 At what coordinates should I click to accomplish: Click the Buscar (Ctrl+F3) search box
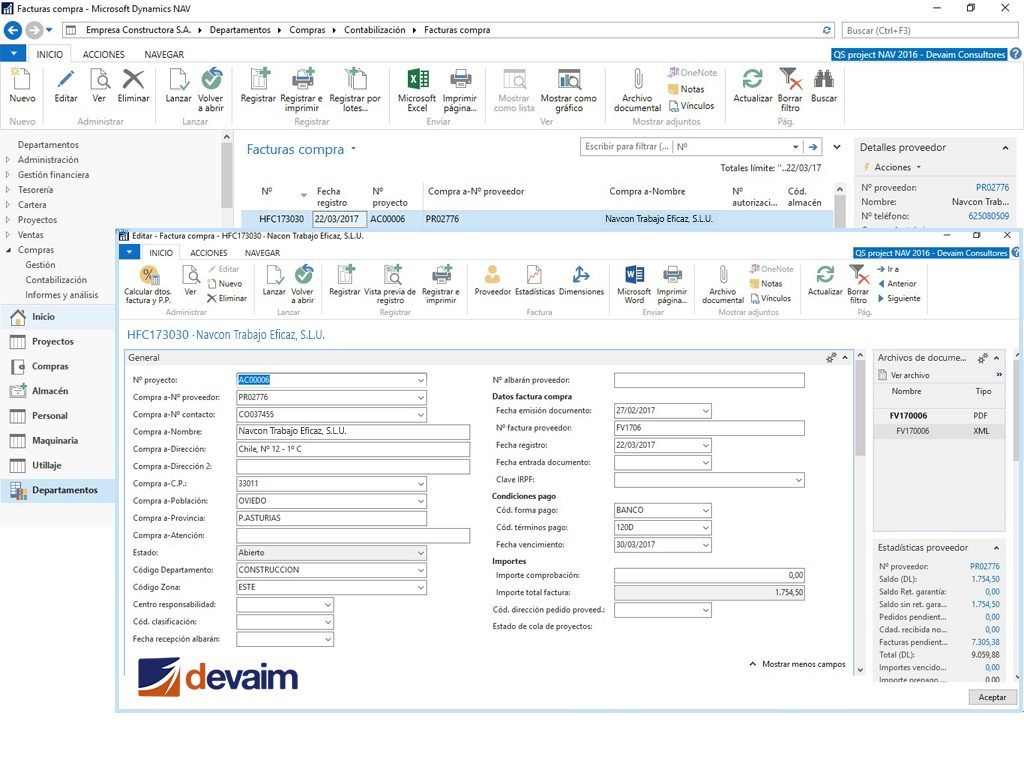929,30
